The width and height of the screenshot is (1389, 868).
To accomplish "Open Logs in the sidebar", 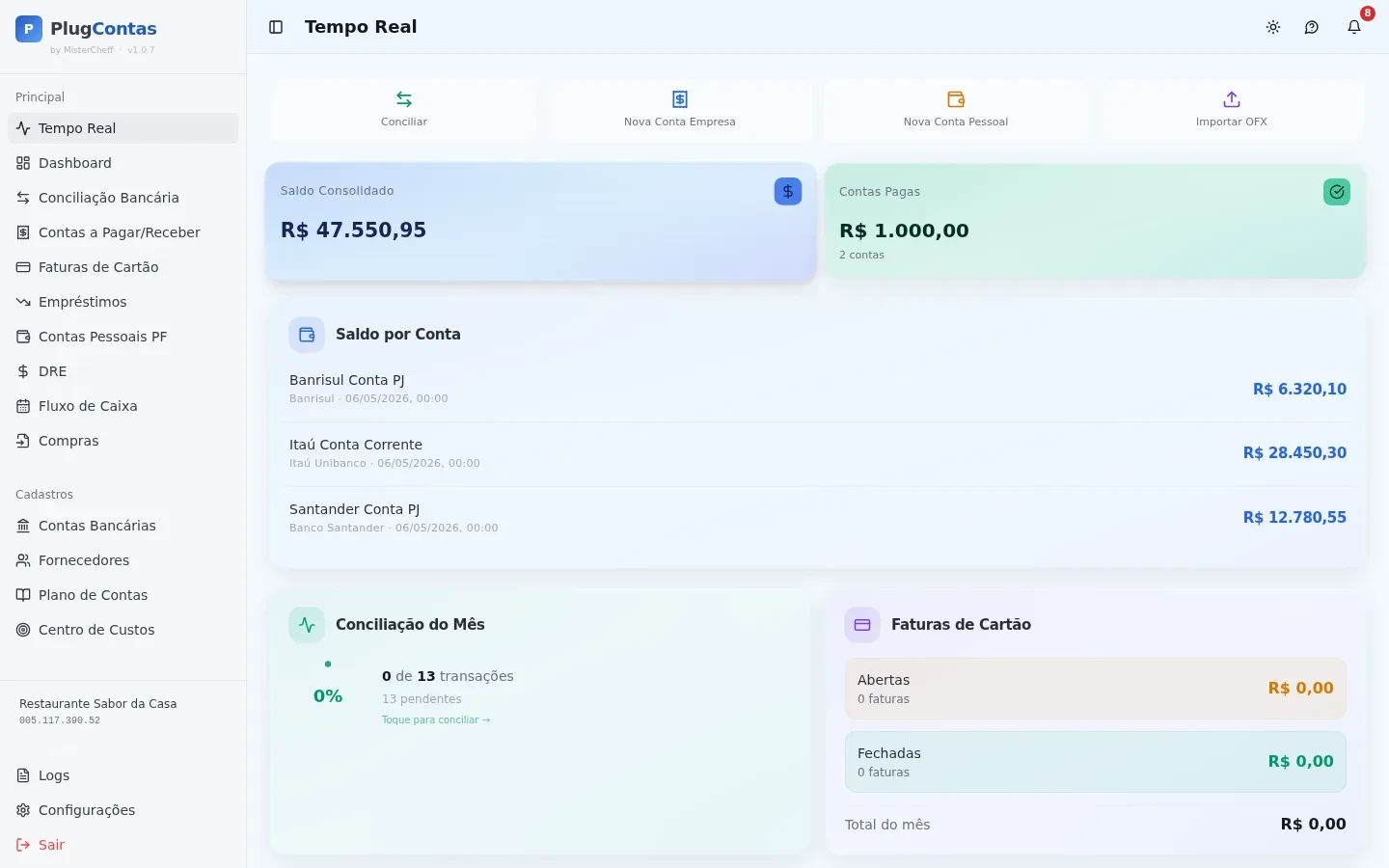I will (x=123, y=775).
